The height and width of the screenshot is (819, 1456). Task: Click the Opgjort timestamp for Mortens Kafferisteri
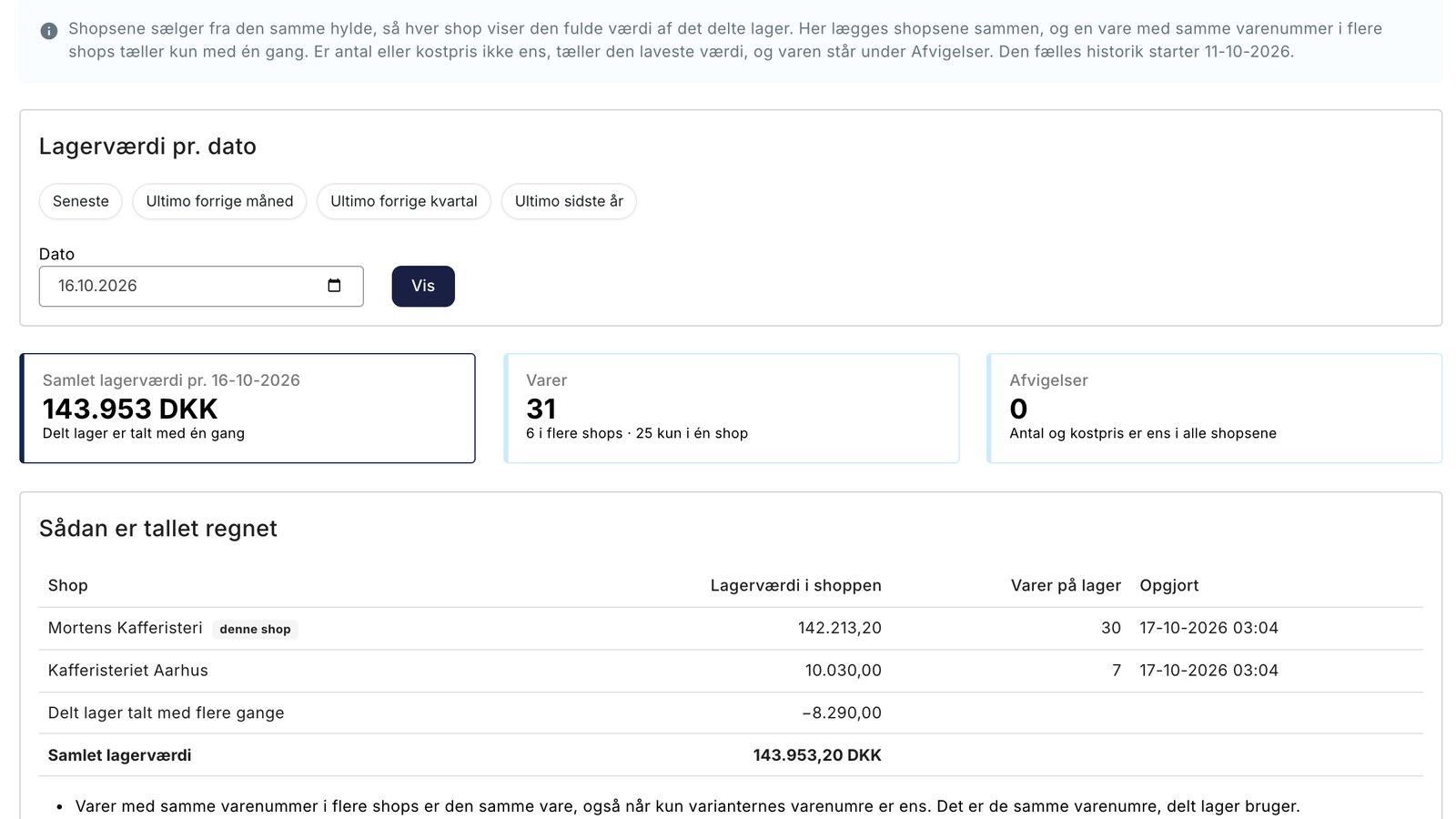1209,628
